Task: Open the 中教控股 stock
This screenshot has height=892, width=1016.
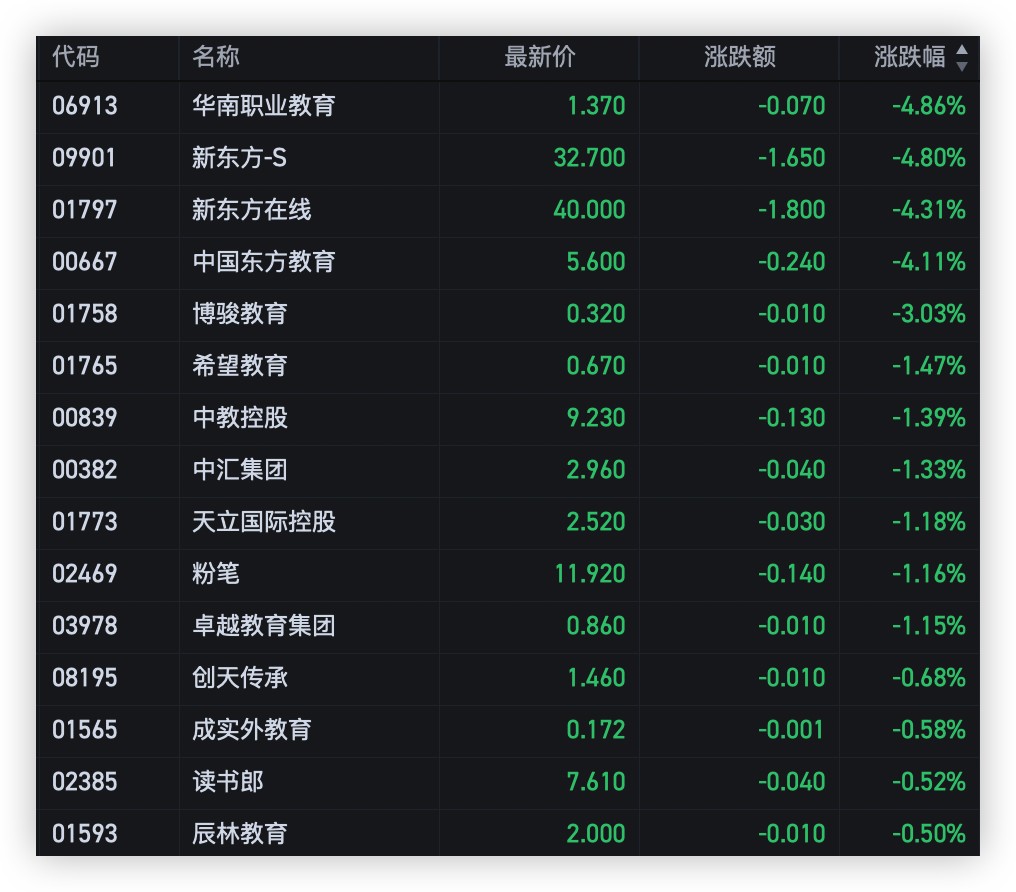Action: [240, 417]
